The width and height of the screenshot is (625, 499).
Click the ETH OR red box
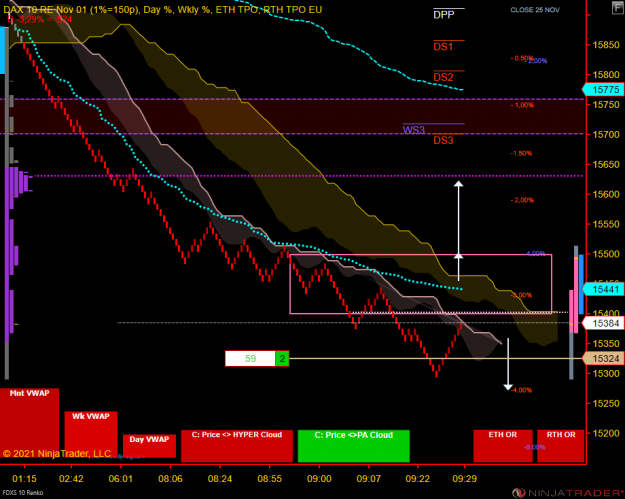[503, 446]
